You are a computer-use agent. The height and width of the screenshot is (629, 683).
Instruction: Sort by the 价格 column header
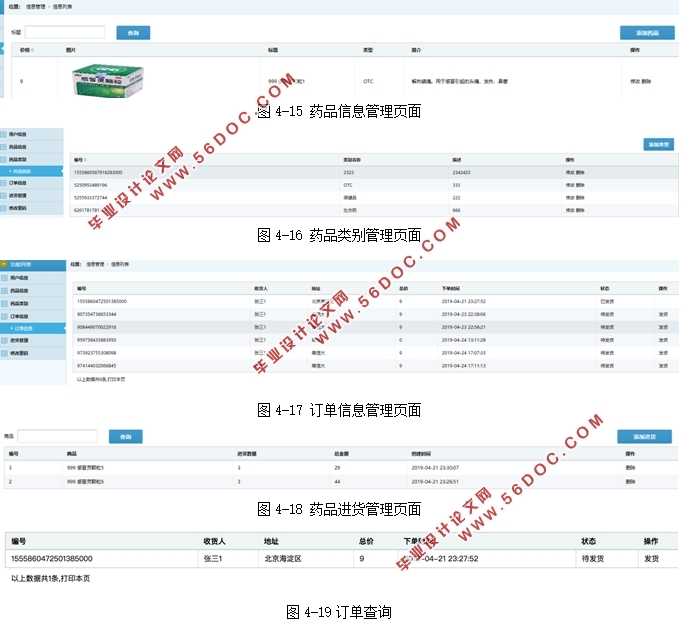click(25, 49)
